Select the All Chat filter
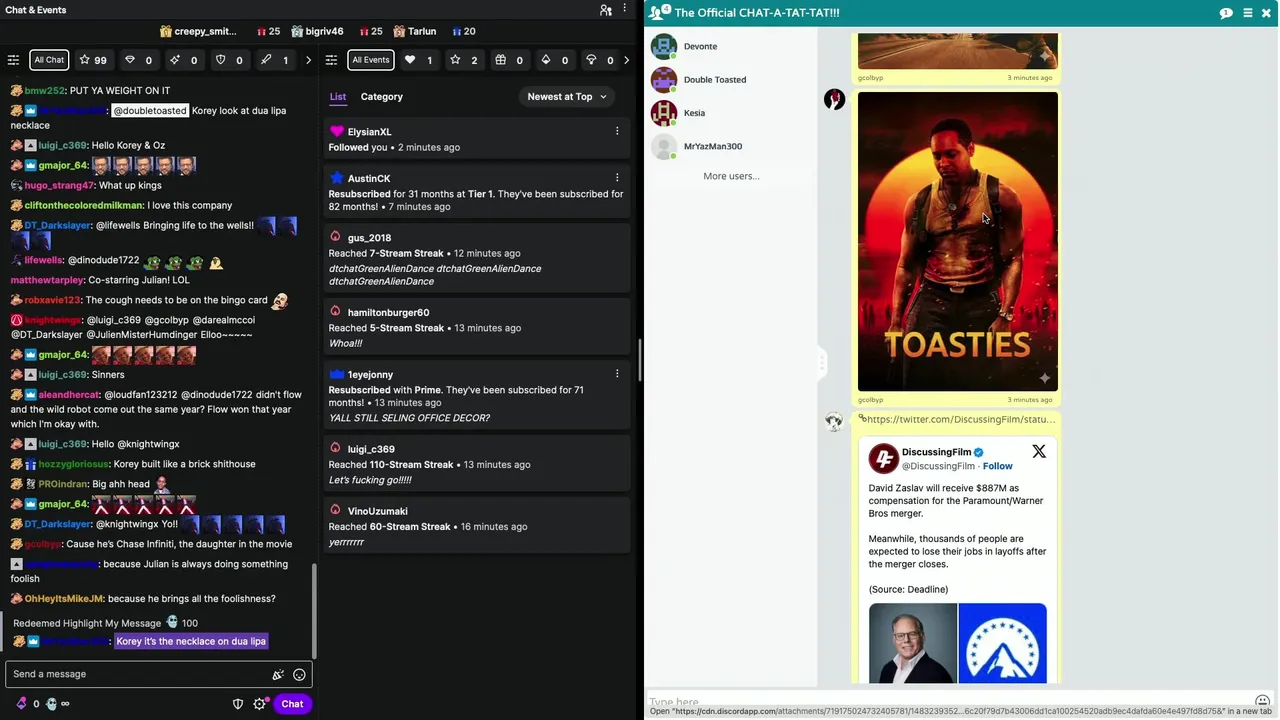The height and width of the screenshot is (720, 1280). (x=49, y=60)
